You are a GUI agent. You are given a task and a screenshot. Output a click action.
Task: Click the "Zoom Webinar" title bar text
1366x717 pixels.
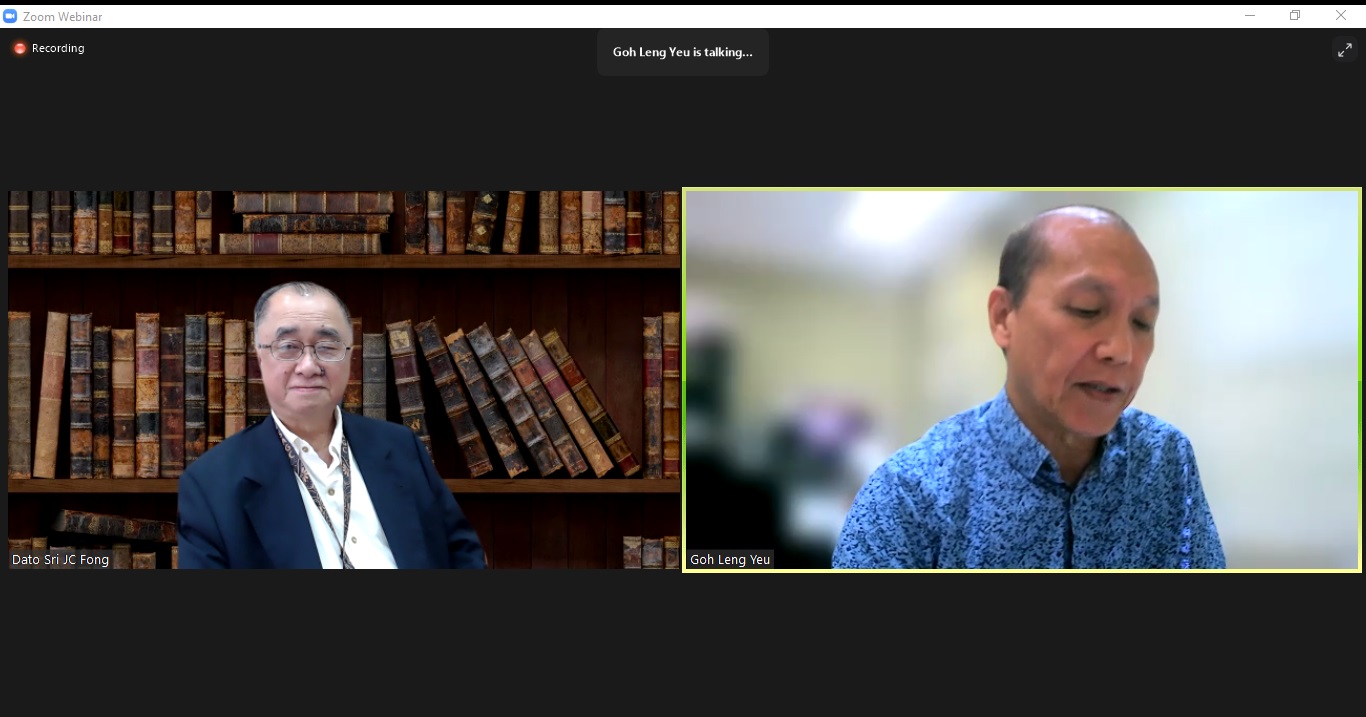[62, 16]
